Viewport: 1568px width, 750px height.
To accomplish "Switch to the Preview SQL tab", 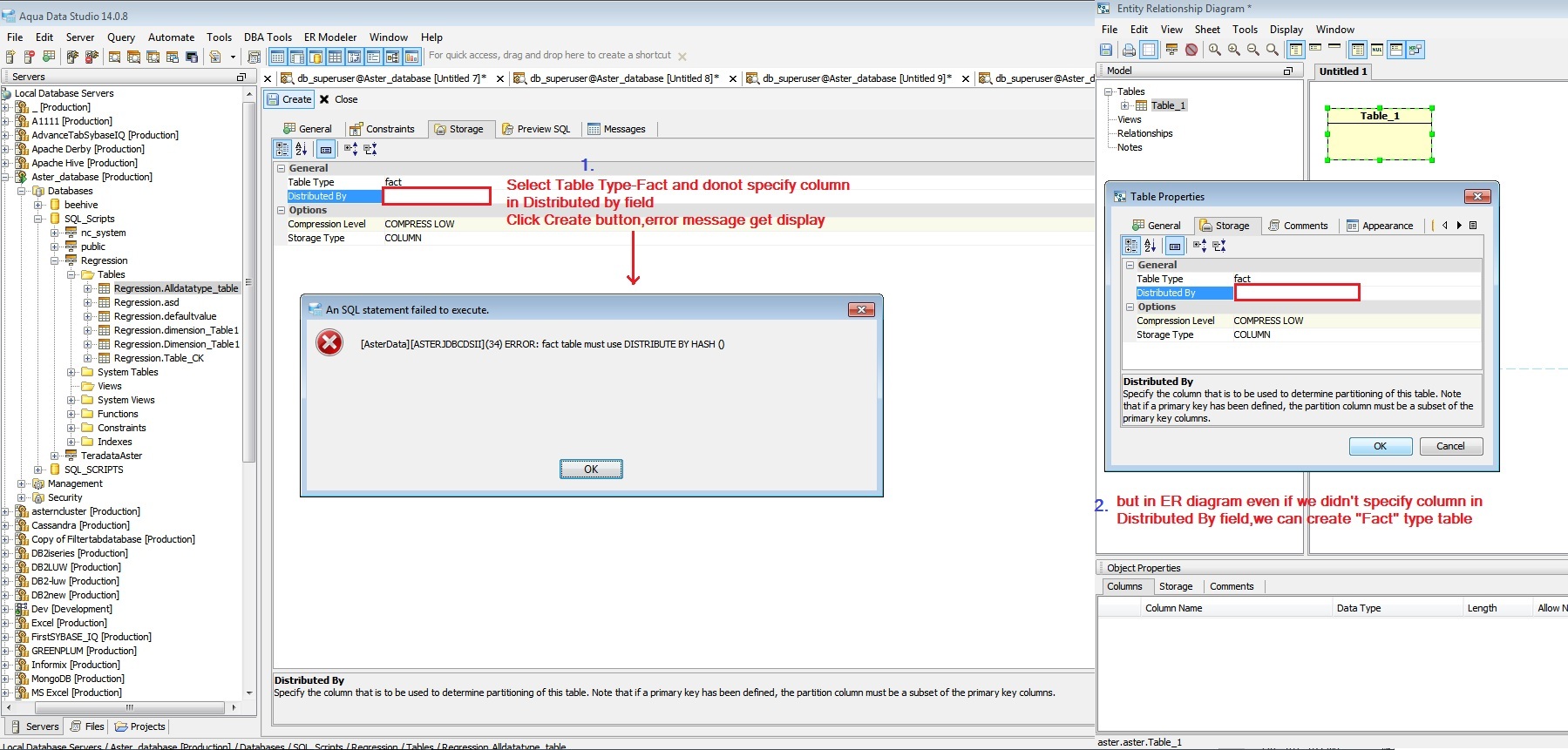I will (x=535, y=129).
